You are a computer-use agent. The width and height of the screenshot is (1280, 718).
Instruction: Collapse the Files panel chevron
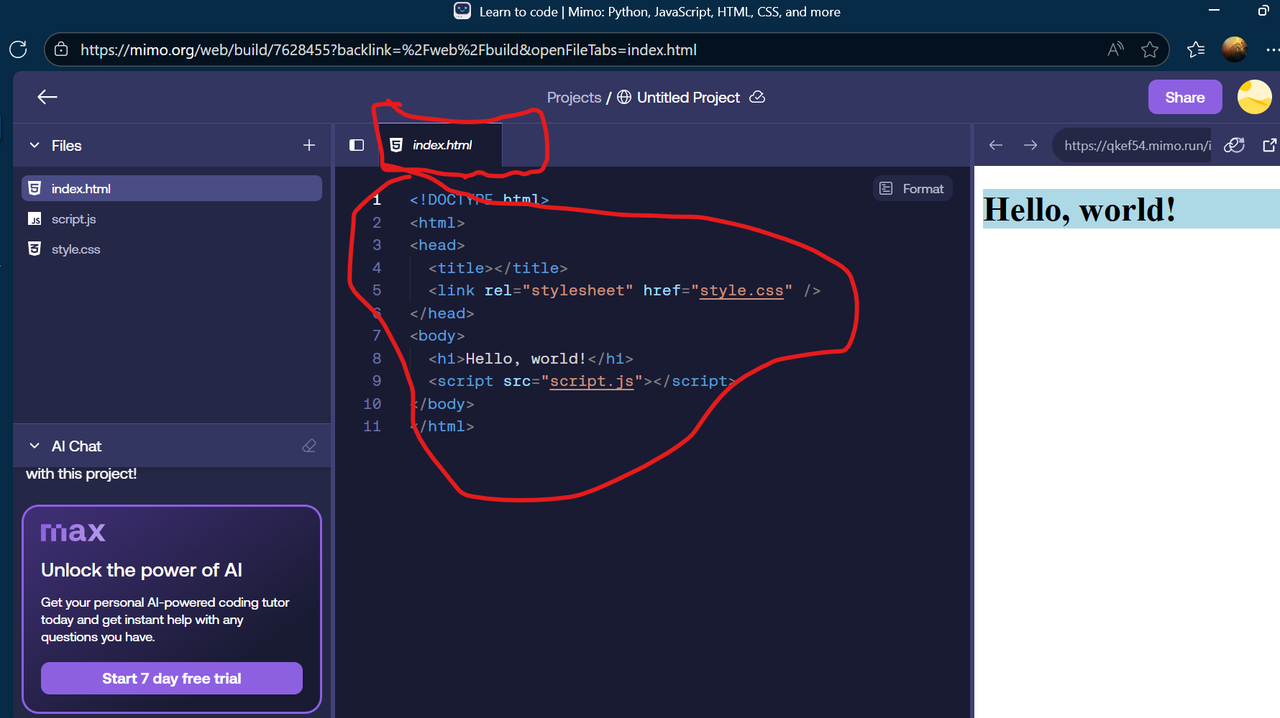tap(34, 145)
